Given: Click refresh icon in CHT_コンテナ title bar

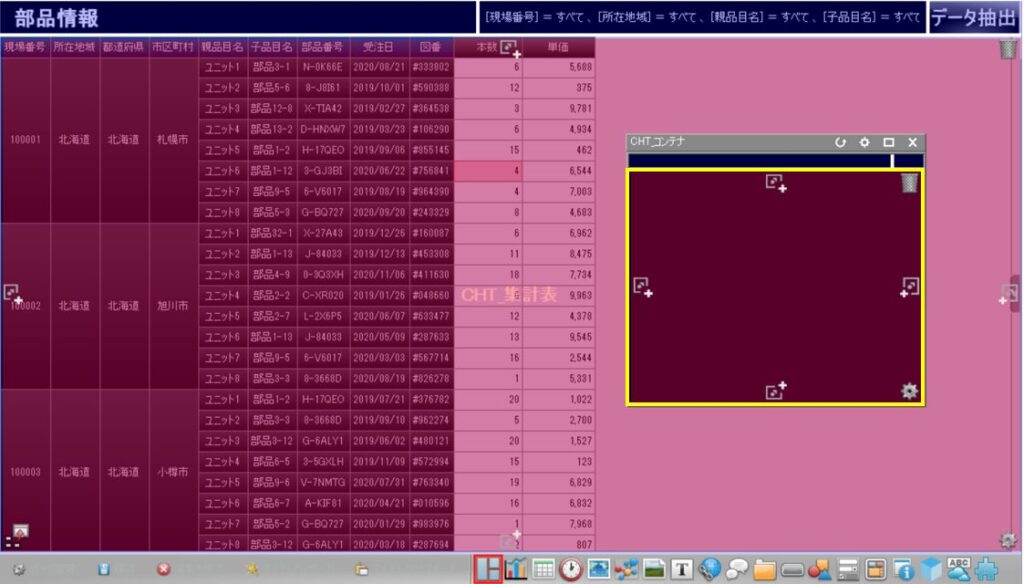Looking at the screenshot, I should click(841, 143).
